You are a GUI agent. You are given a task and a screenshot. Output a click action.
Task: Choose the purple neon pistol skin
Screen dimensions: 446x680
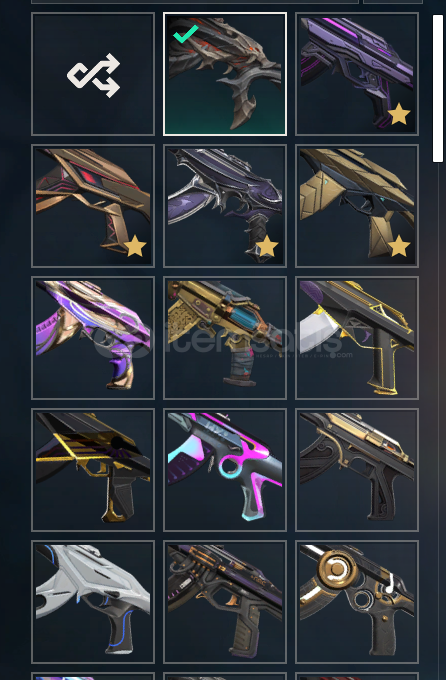tap(357, 74)
